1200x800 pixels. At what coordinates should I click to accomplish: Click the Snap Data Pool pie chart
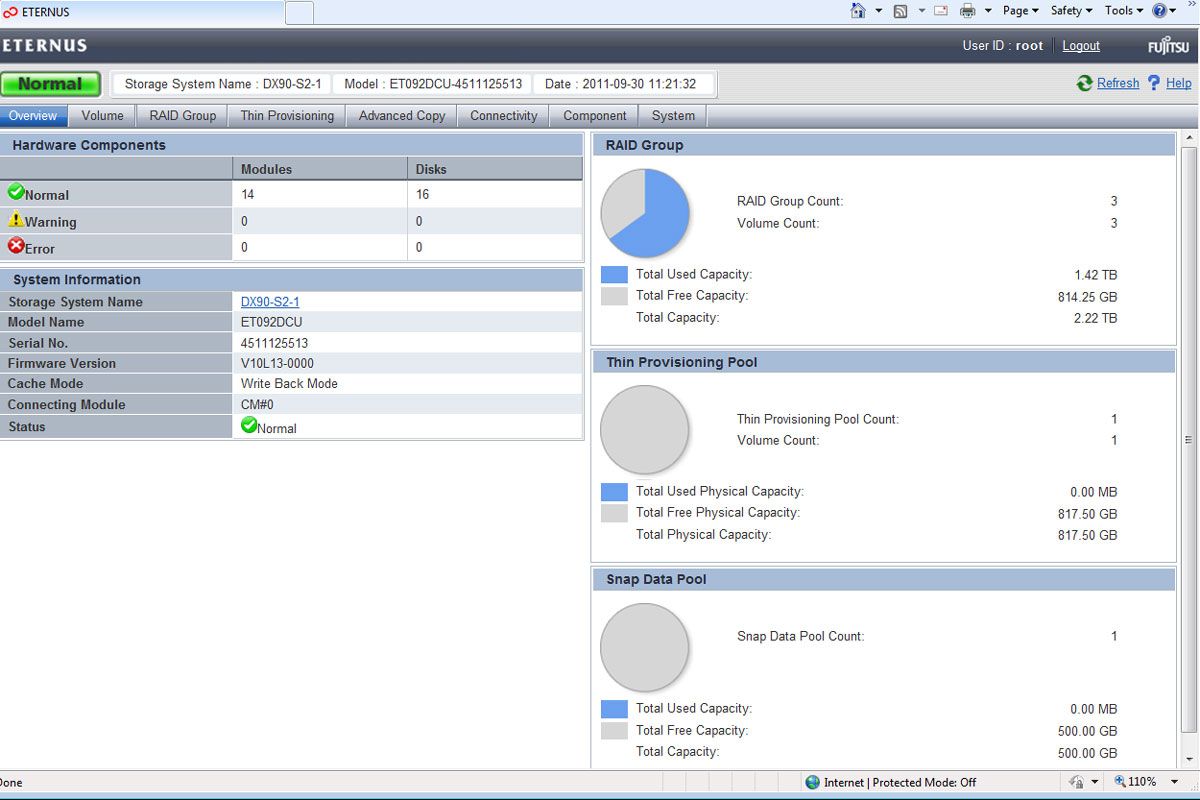[645, 647]
